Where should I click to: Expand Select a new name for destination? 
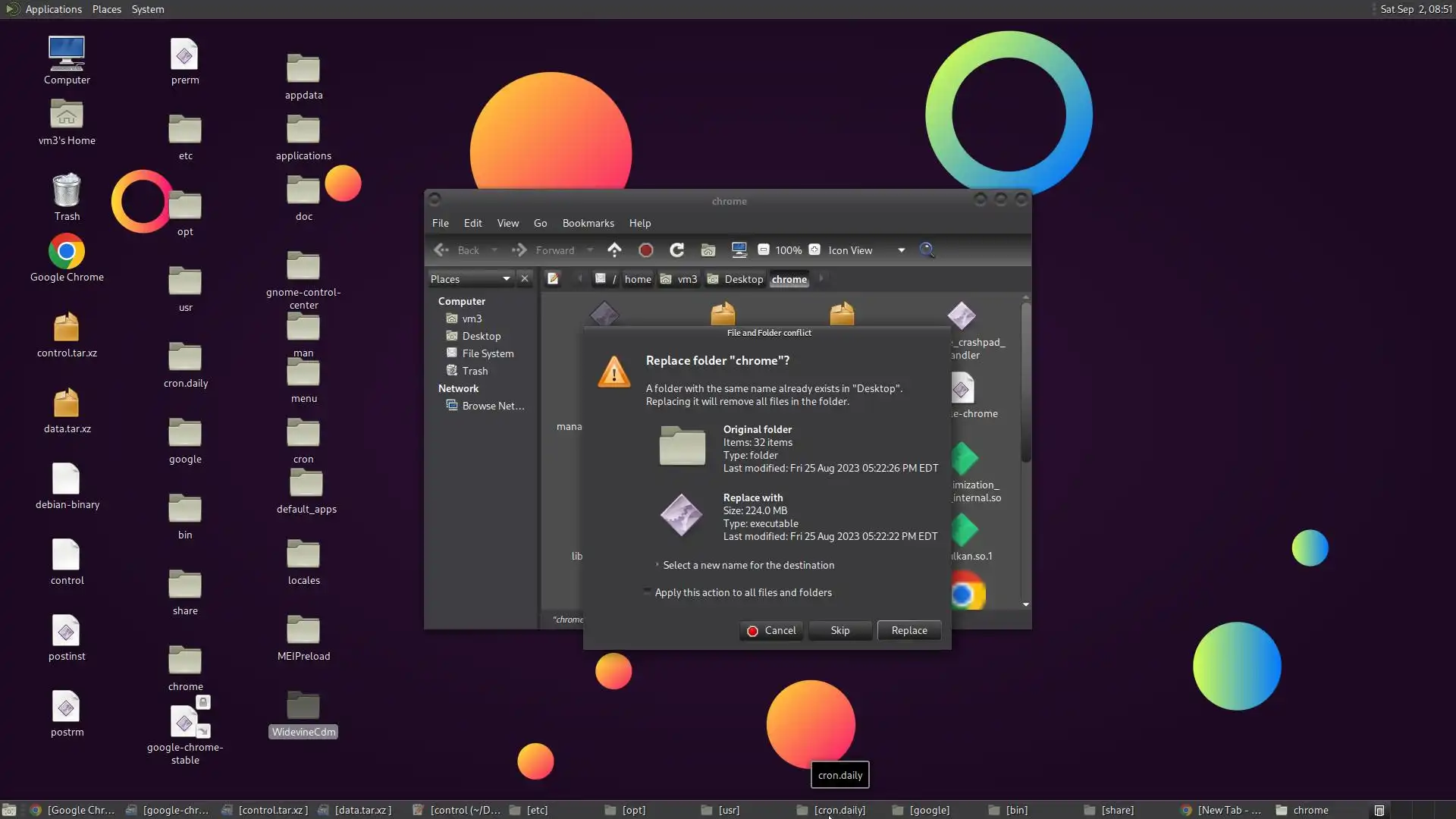click(x=657, y=565)
